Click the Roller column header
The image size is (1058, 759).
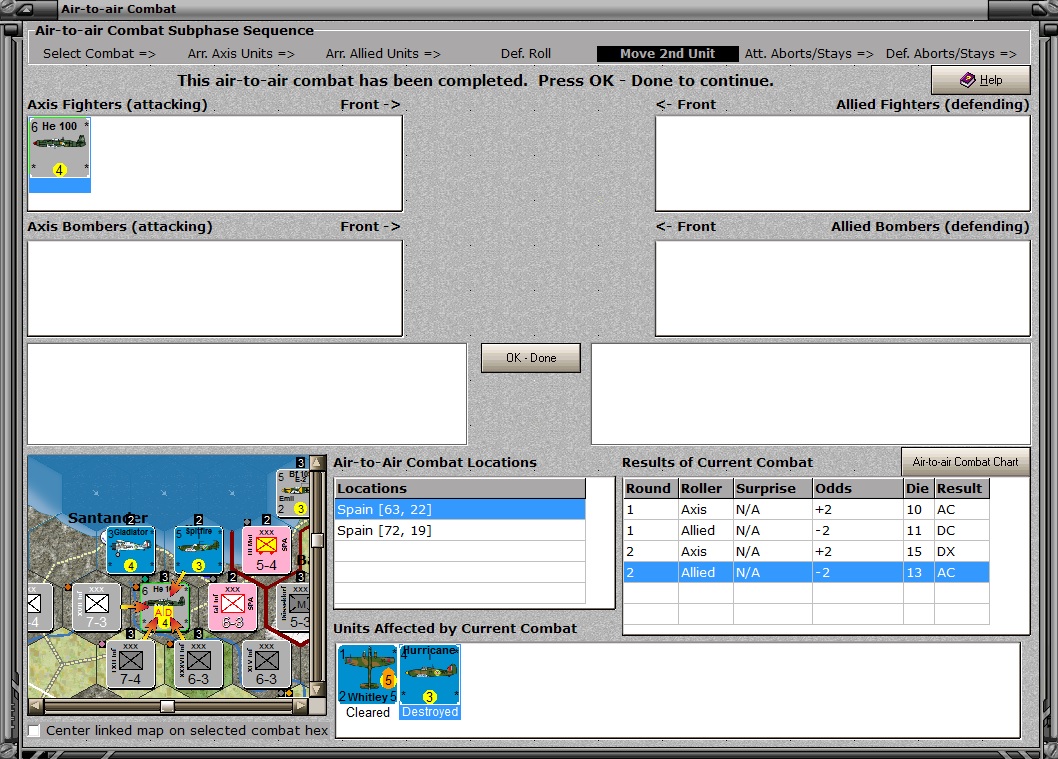pyautogui.click(x=706, y=488)
